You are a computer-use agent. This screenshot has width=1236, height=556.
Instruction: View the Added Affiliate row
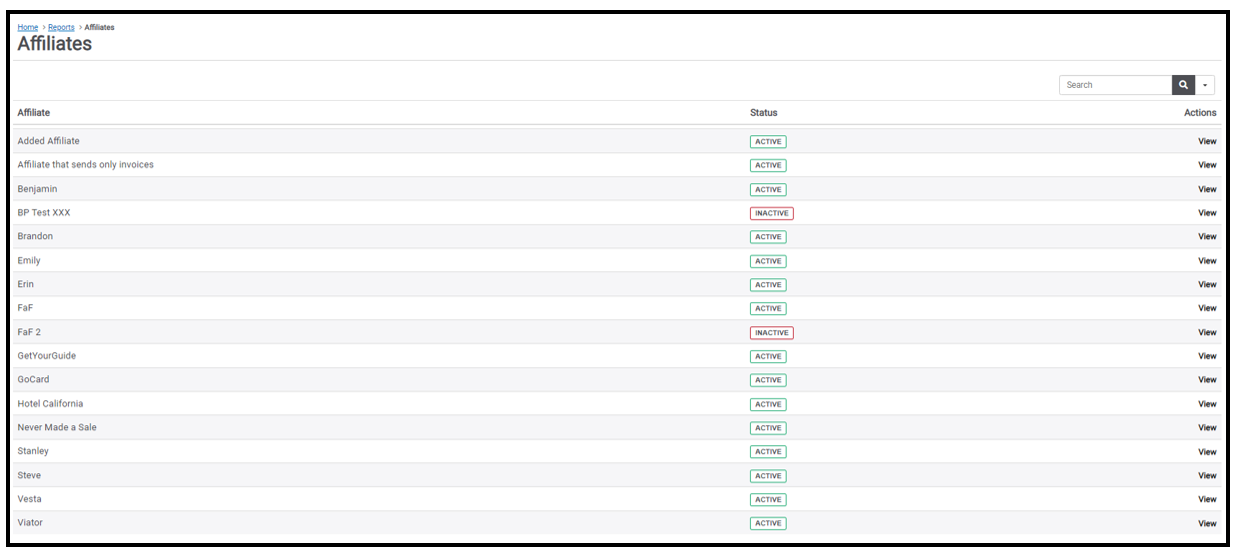pyautogui.click(x=1207, y=141)
